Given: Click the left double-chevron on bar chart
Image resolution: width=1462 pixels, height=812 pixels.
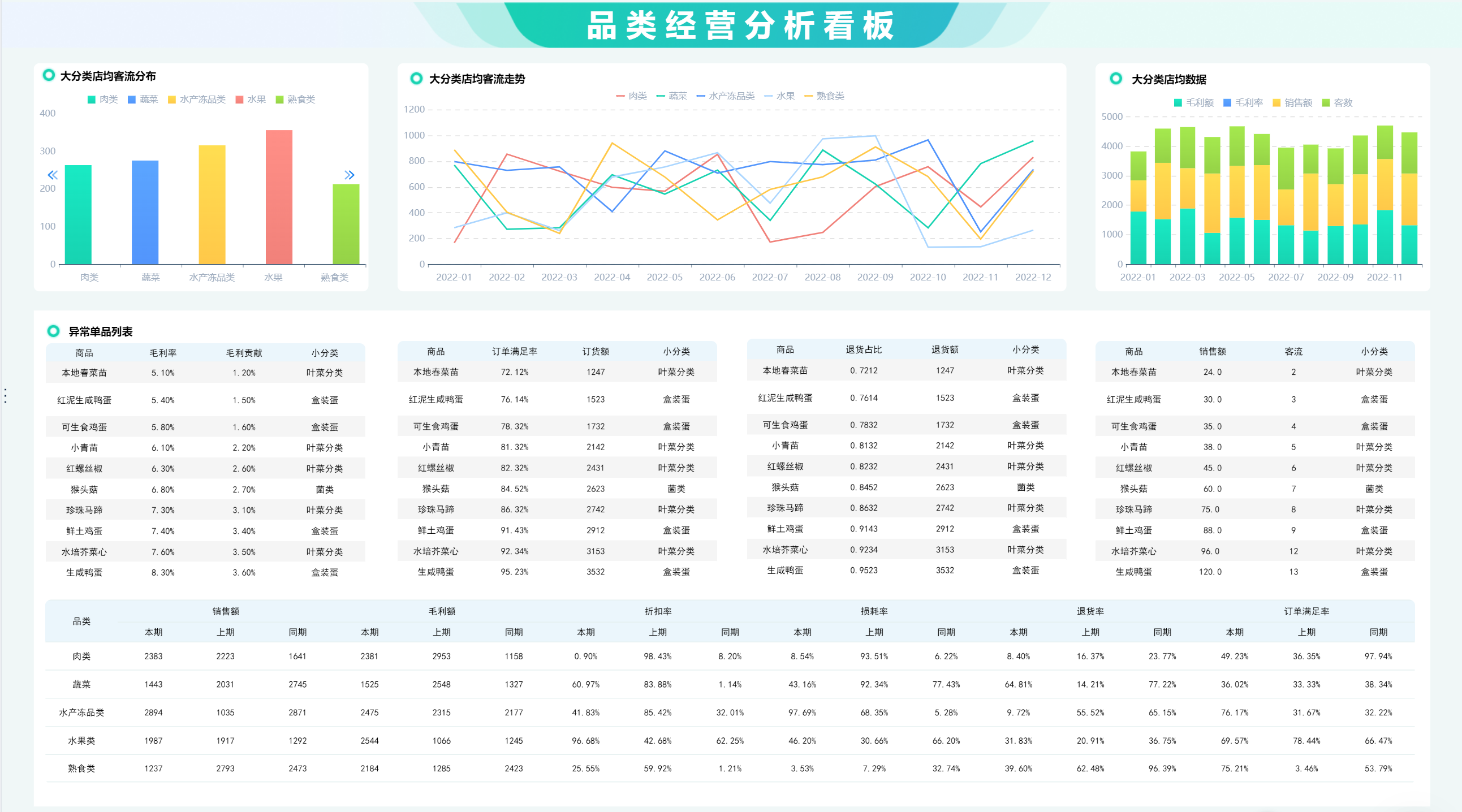Looking at the screenshot, I should click(52, 175).
